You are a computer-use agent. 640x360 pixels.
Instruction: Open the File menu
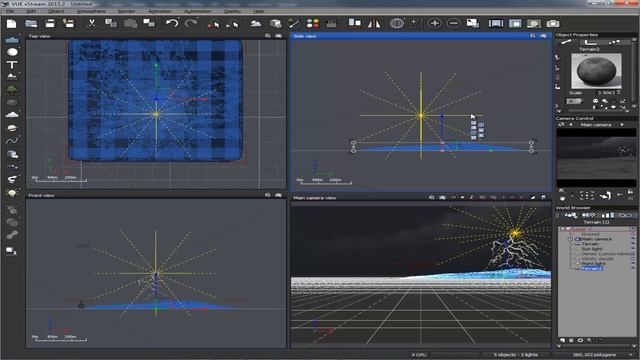coord(11,11)
